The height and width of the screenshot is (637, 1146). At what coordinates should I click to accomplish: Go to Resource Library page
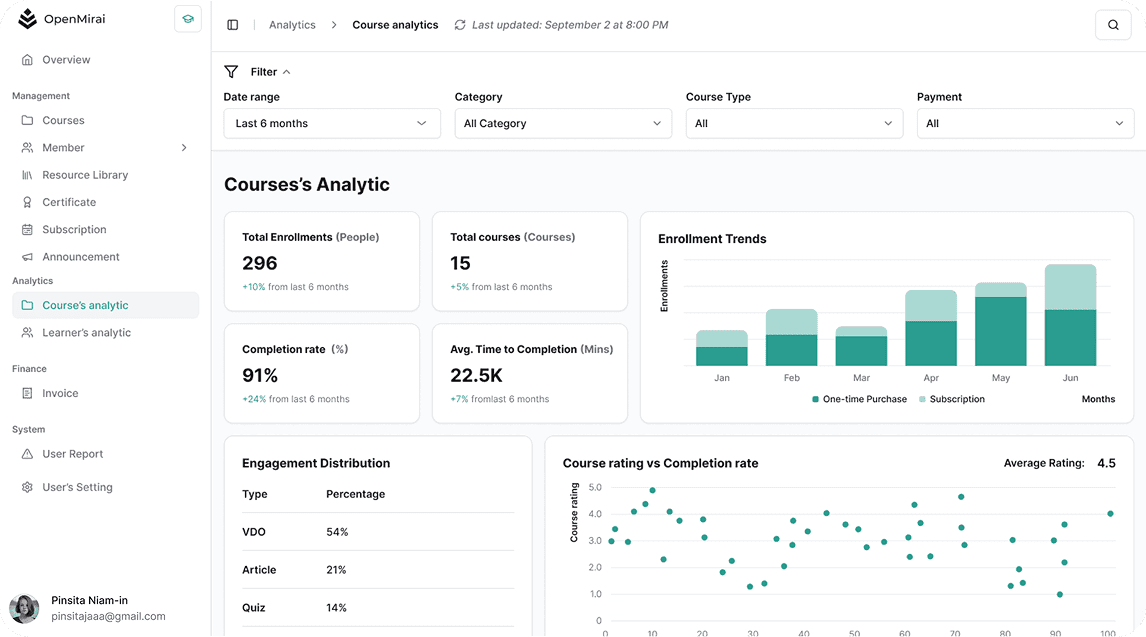[85, 175]
